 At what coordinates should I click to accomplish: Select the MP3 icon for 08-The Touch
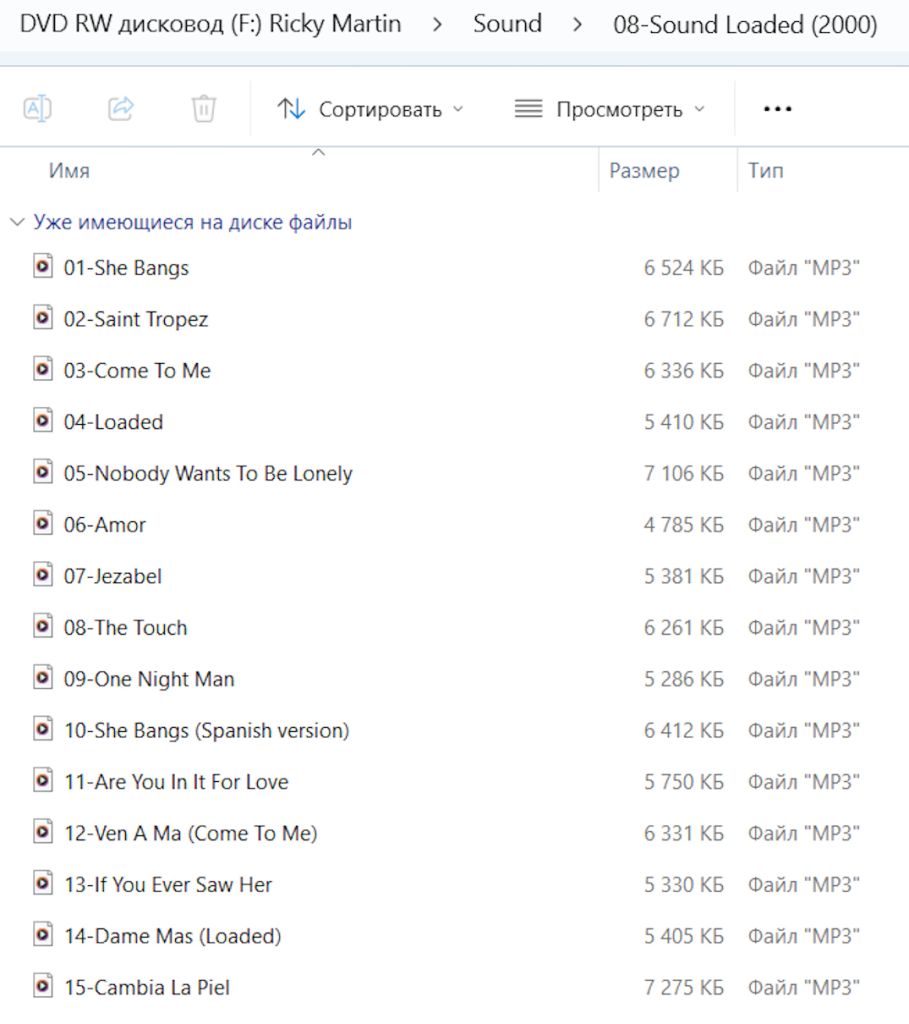click(43, 626)
